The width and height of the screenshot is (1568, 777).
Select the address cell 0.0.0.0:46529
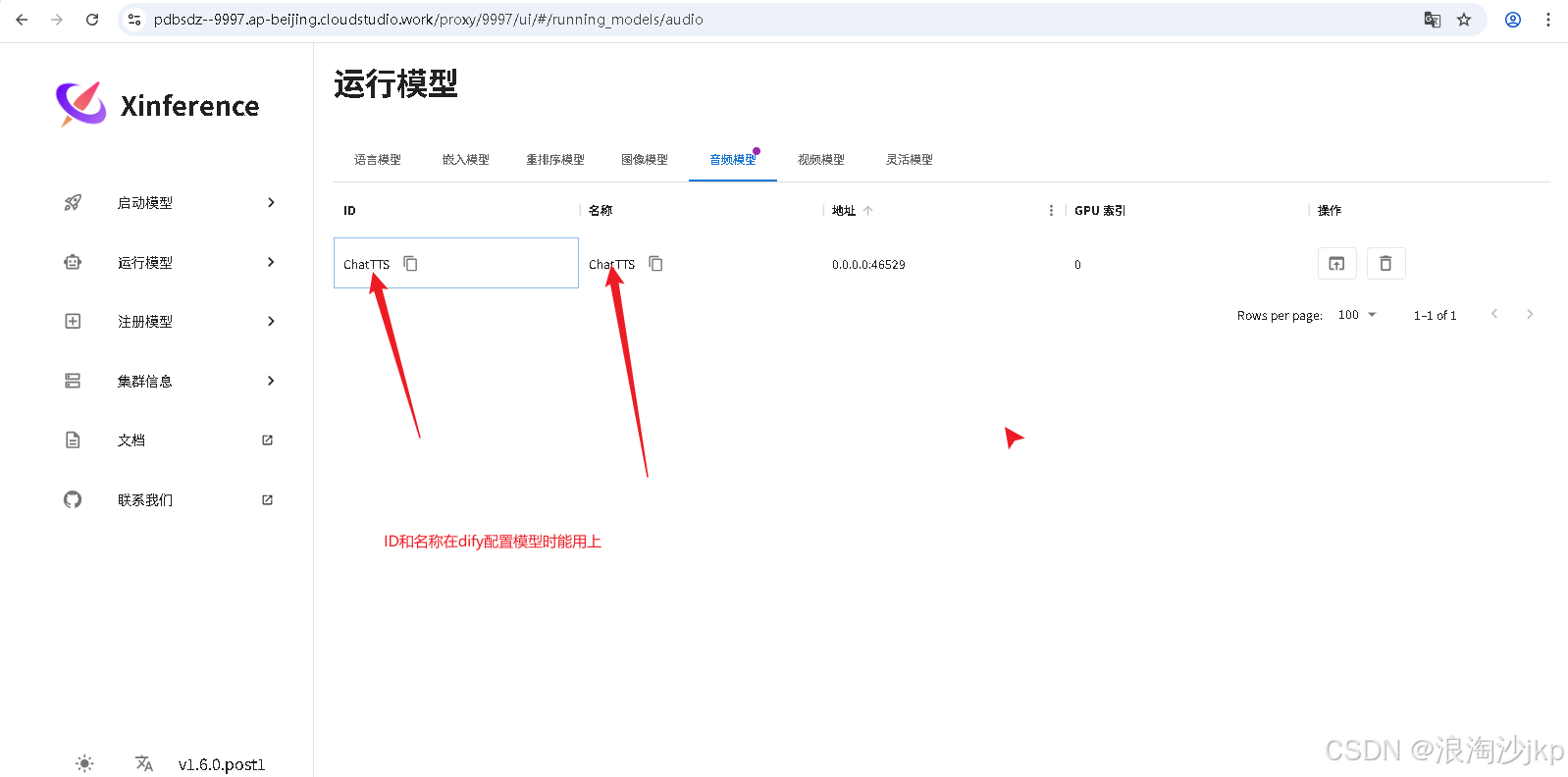(868, 264)
